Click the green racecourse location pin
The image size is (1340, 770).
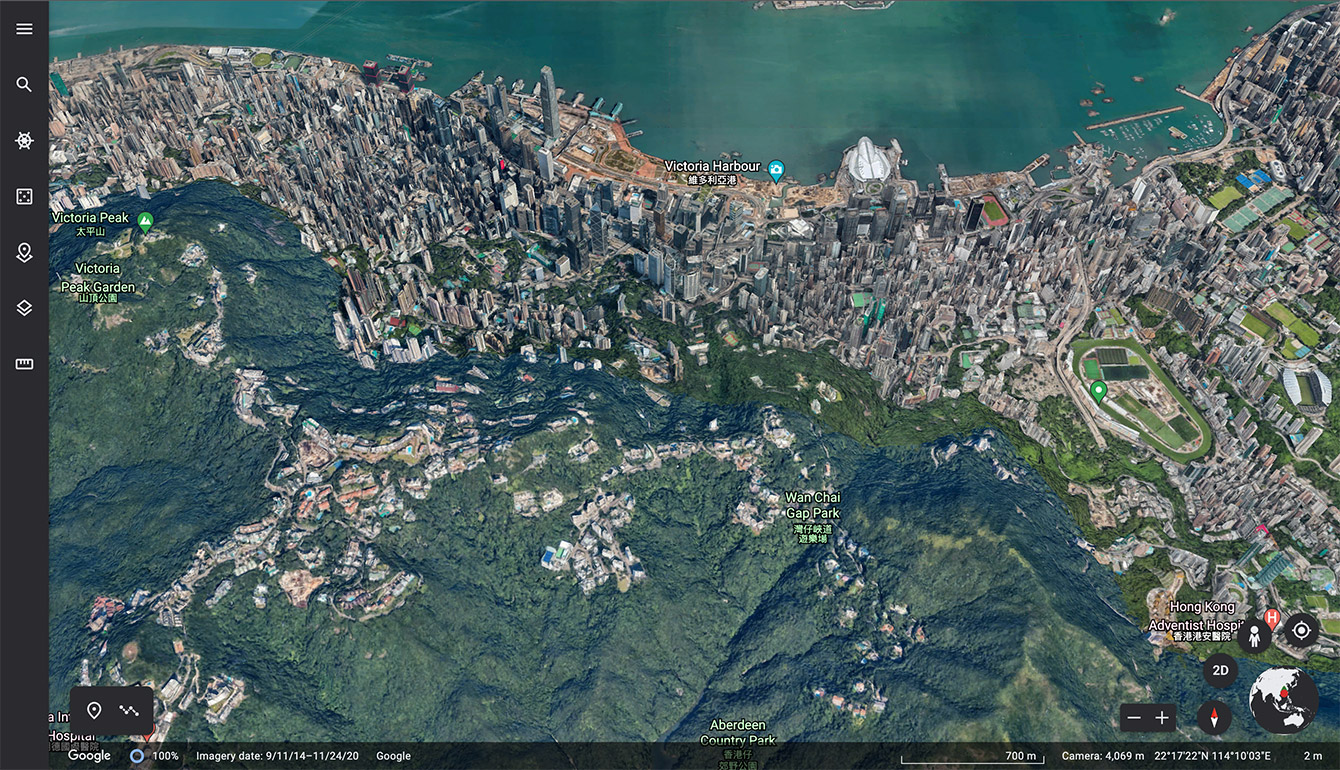pyautogui.click(x=1098, y=391)
